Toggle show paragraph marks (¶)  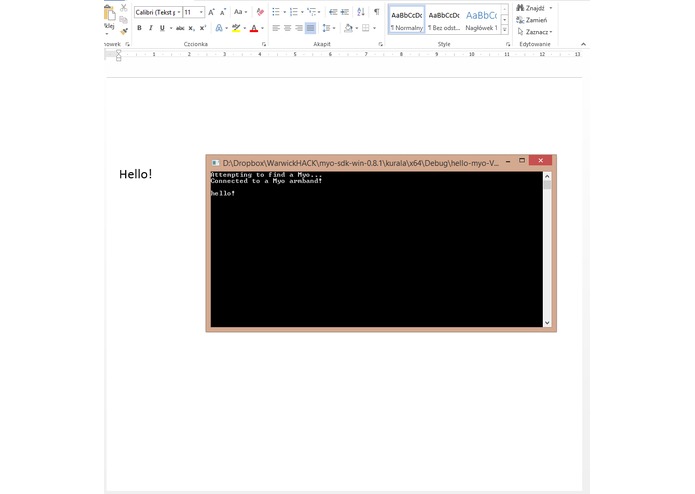point(376,12)
